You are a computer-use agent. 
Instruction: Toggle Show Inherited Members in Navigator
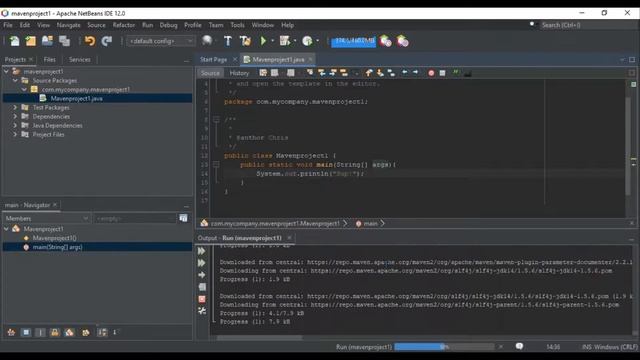click(11, 332)
